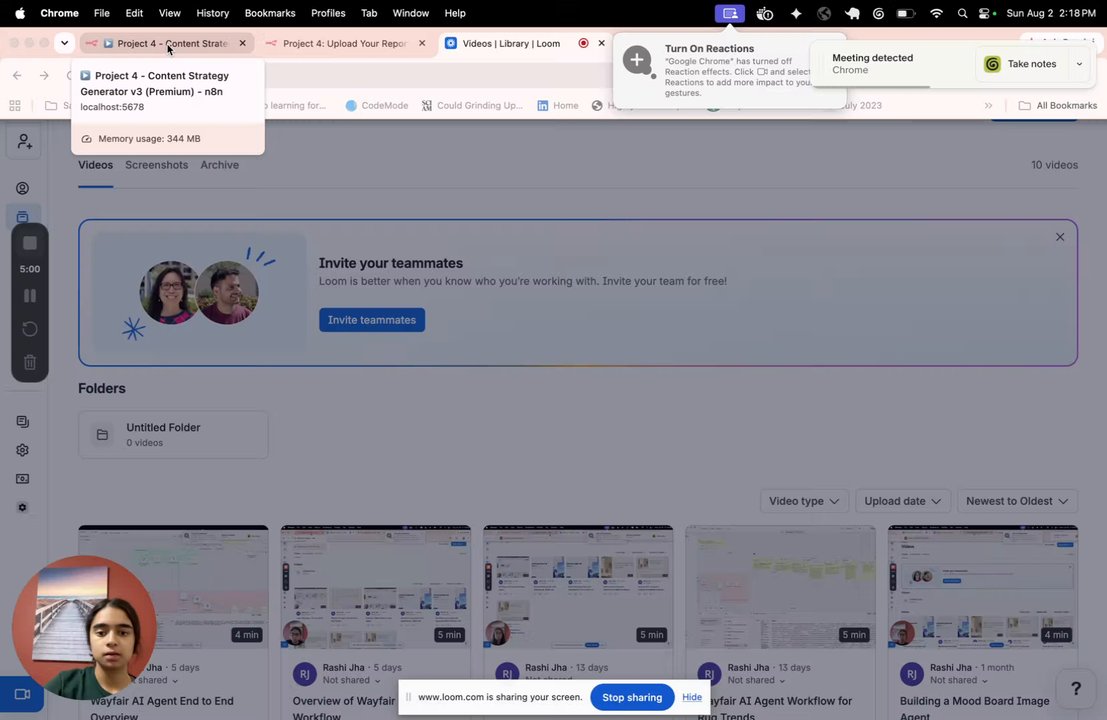Open the Loom help question mark button
1107x720 pixels.
[1075, 688]
